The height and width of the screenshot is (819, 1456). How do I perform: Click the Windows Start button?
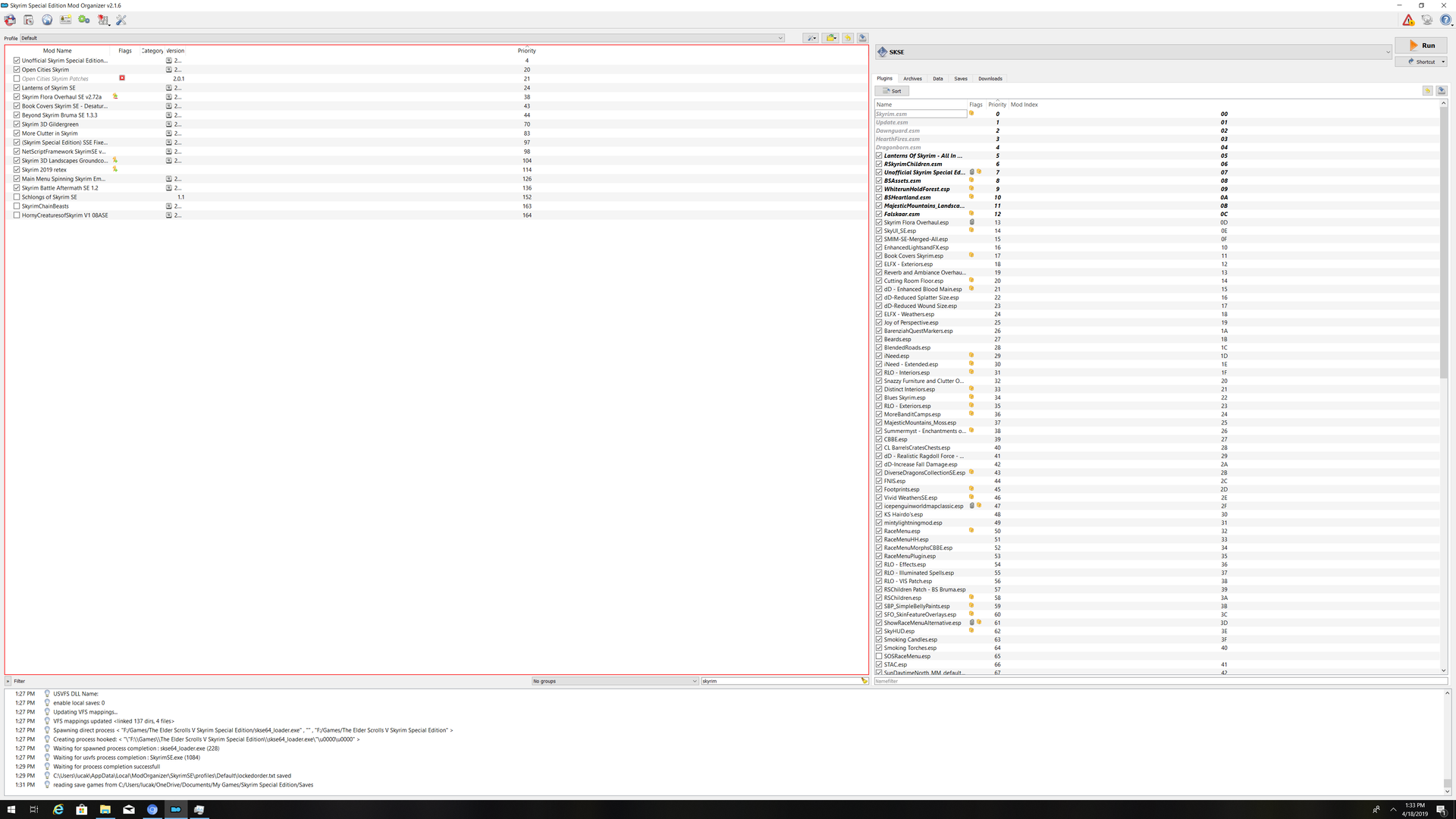point(11,809)
